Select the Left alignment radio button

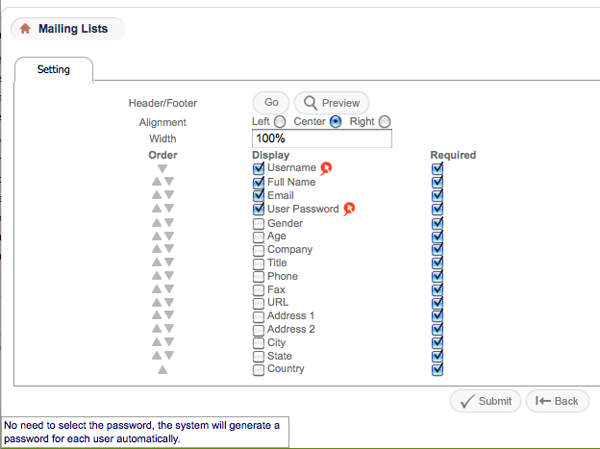[280, 122]
